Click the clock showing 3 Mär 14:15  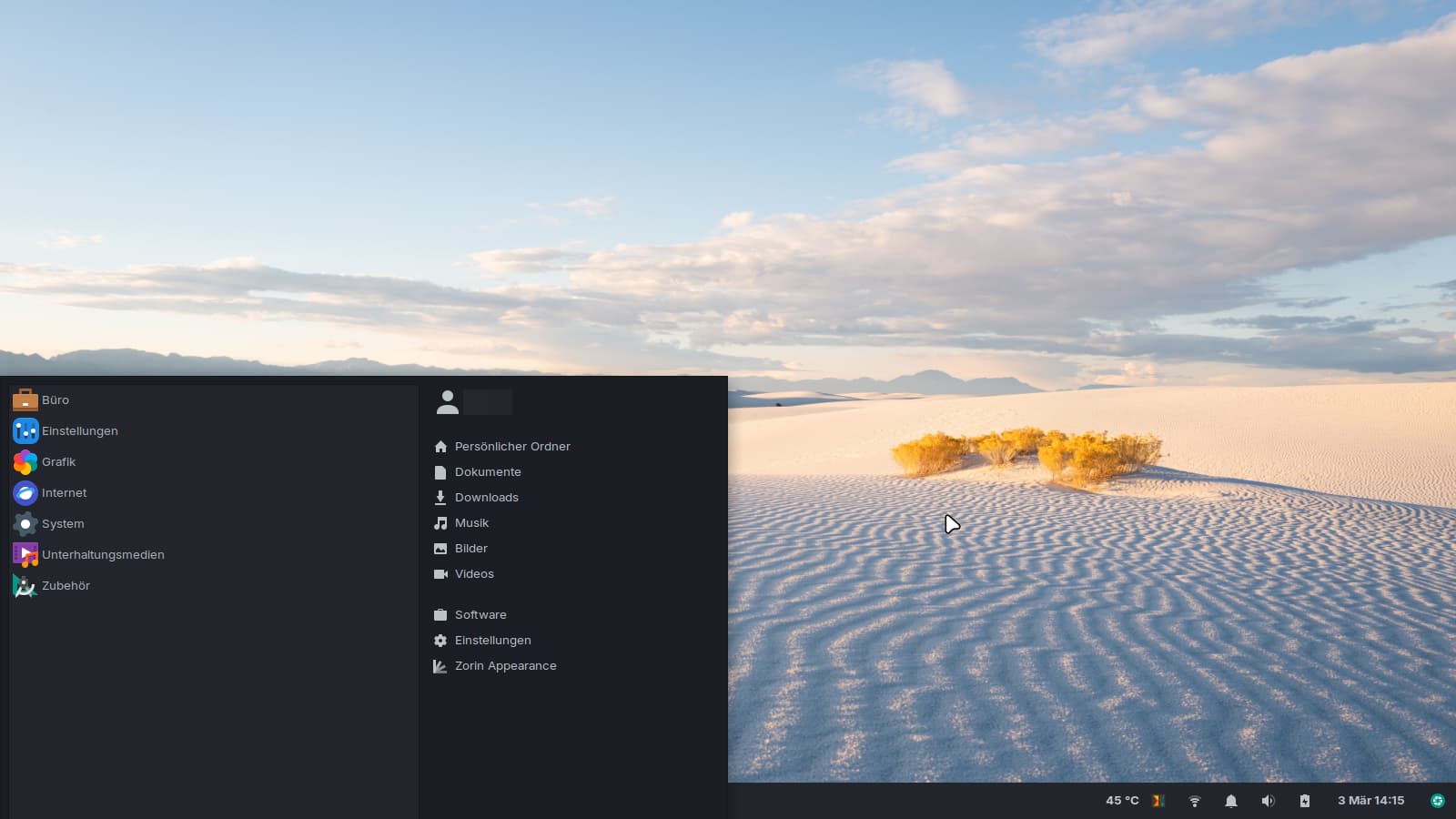1370,801
